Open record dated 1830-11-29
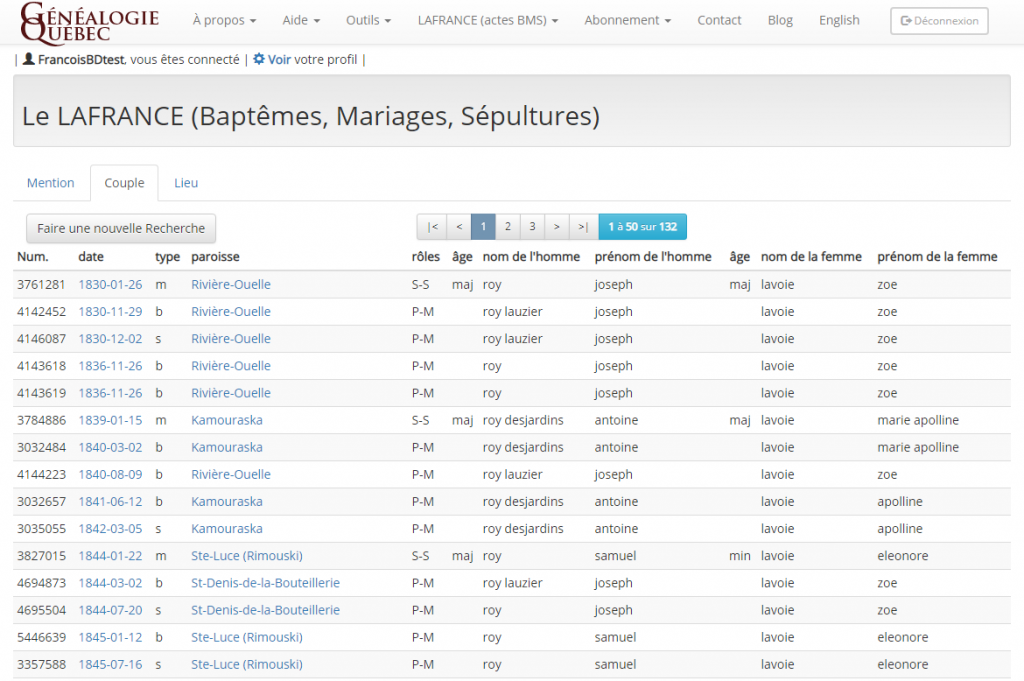Viewport: 1024px width, 681px height. coord(110,311)
